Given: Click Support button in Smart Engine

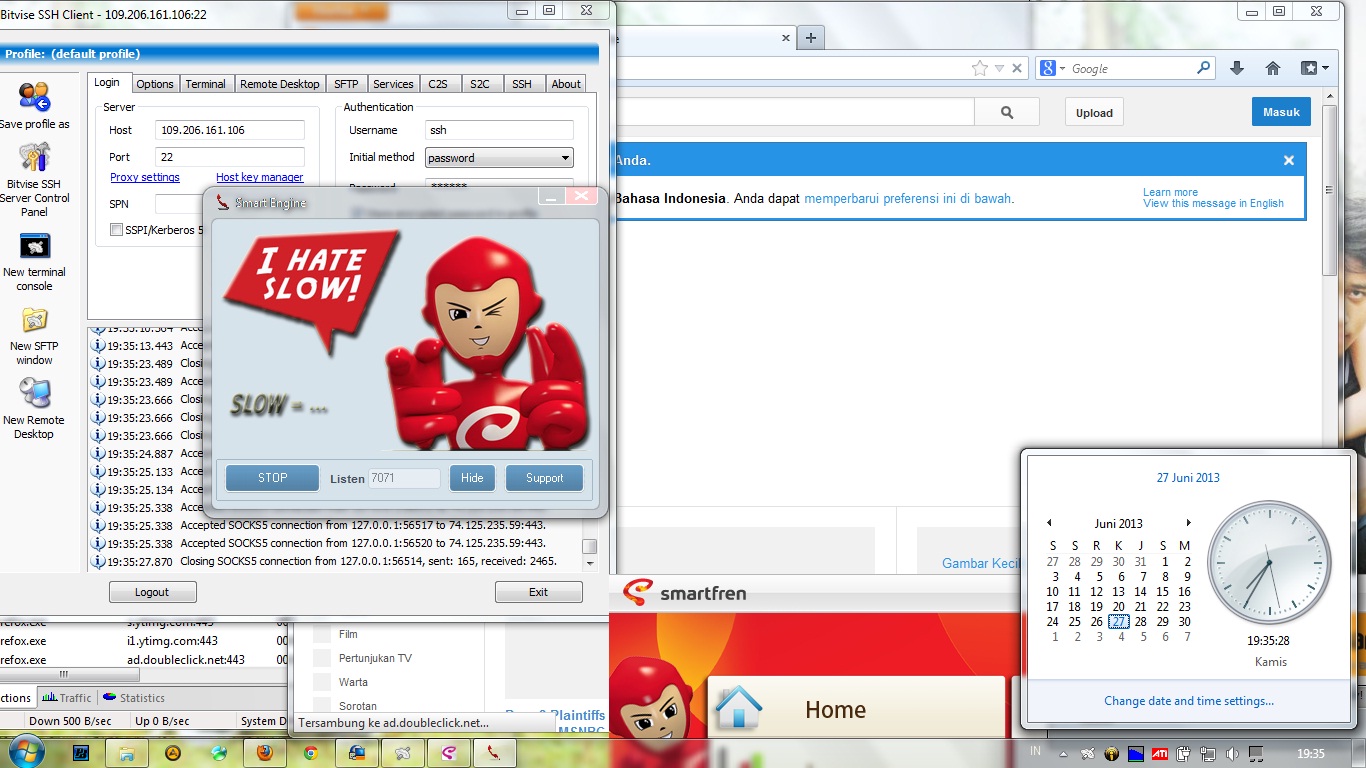Looking at the screenshot, I should (544, 478).
